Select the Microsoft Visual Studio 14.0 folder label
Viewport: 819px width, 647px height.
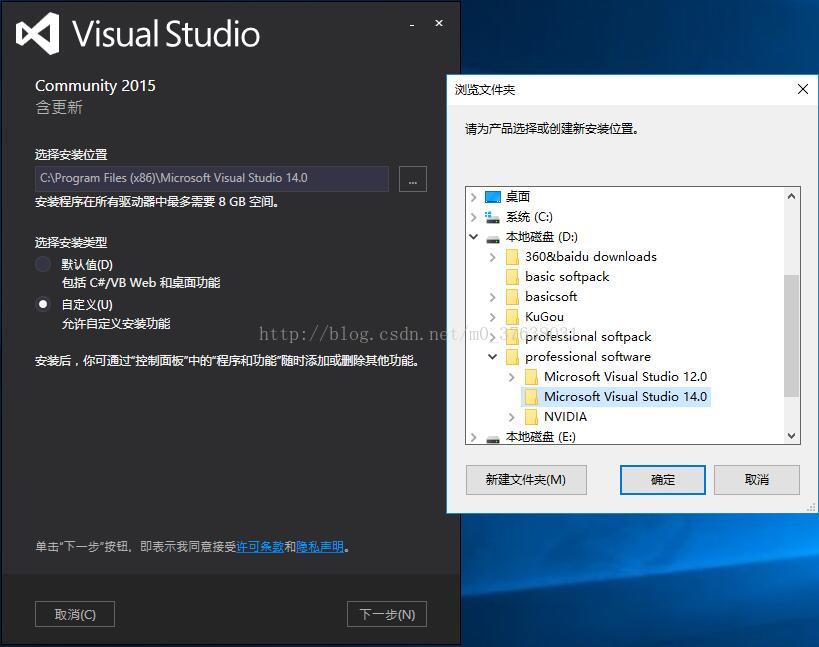coord(625,397)
